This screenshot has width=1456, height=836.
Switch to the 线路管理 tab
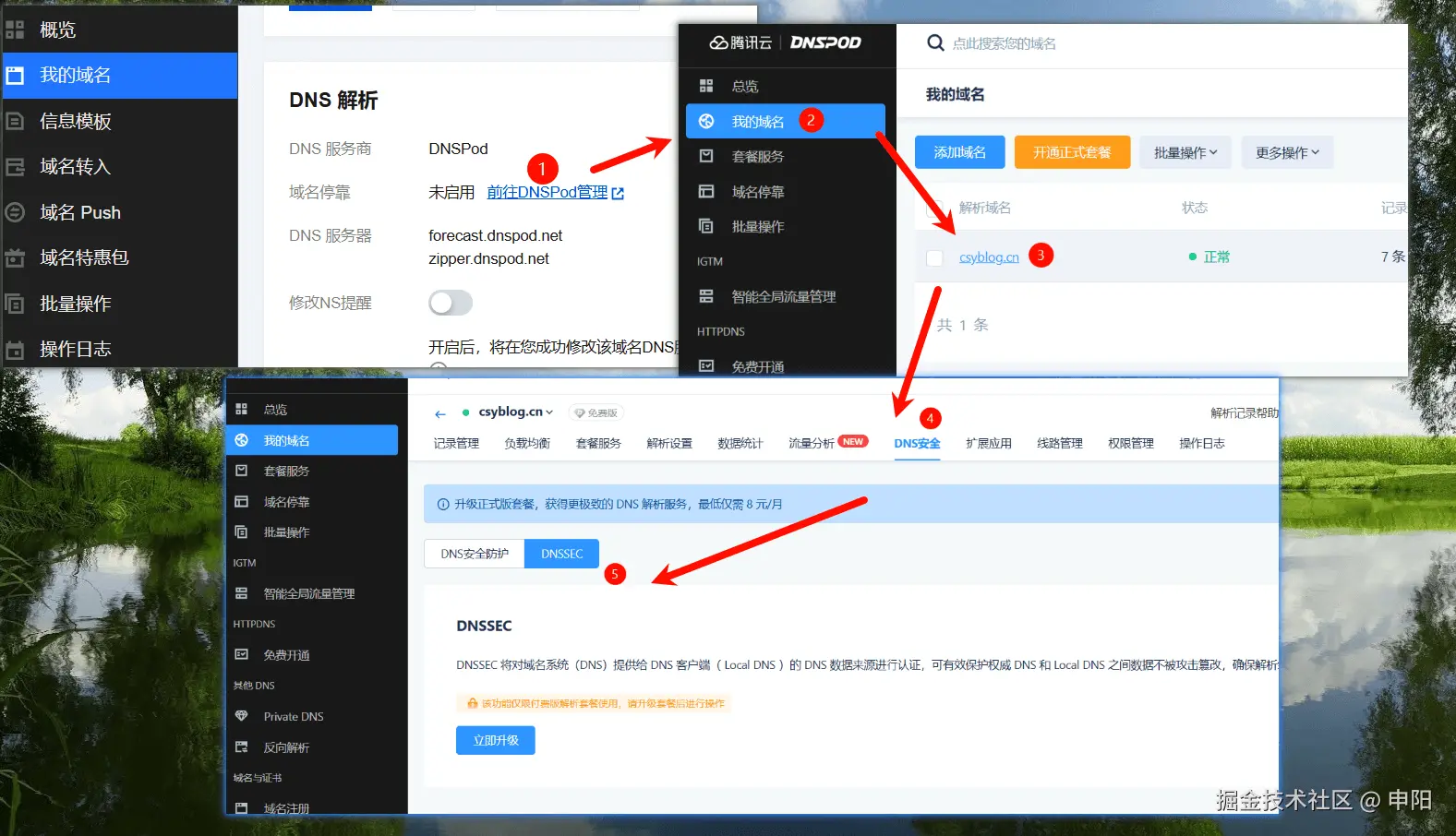1060,443
